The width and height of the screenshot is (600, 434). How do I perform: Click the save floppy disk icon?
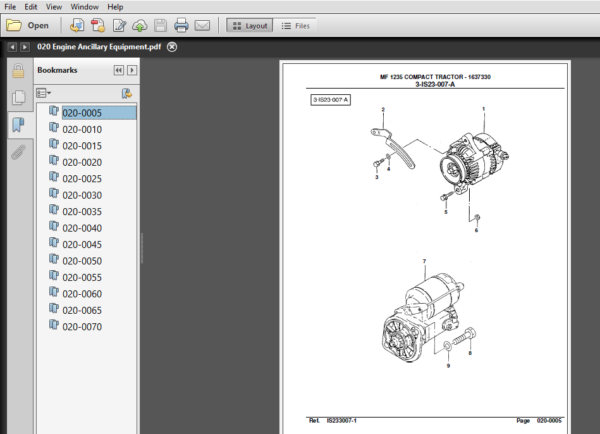tap(160, 26)
